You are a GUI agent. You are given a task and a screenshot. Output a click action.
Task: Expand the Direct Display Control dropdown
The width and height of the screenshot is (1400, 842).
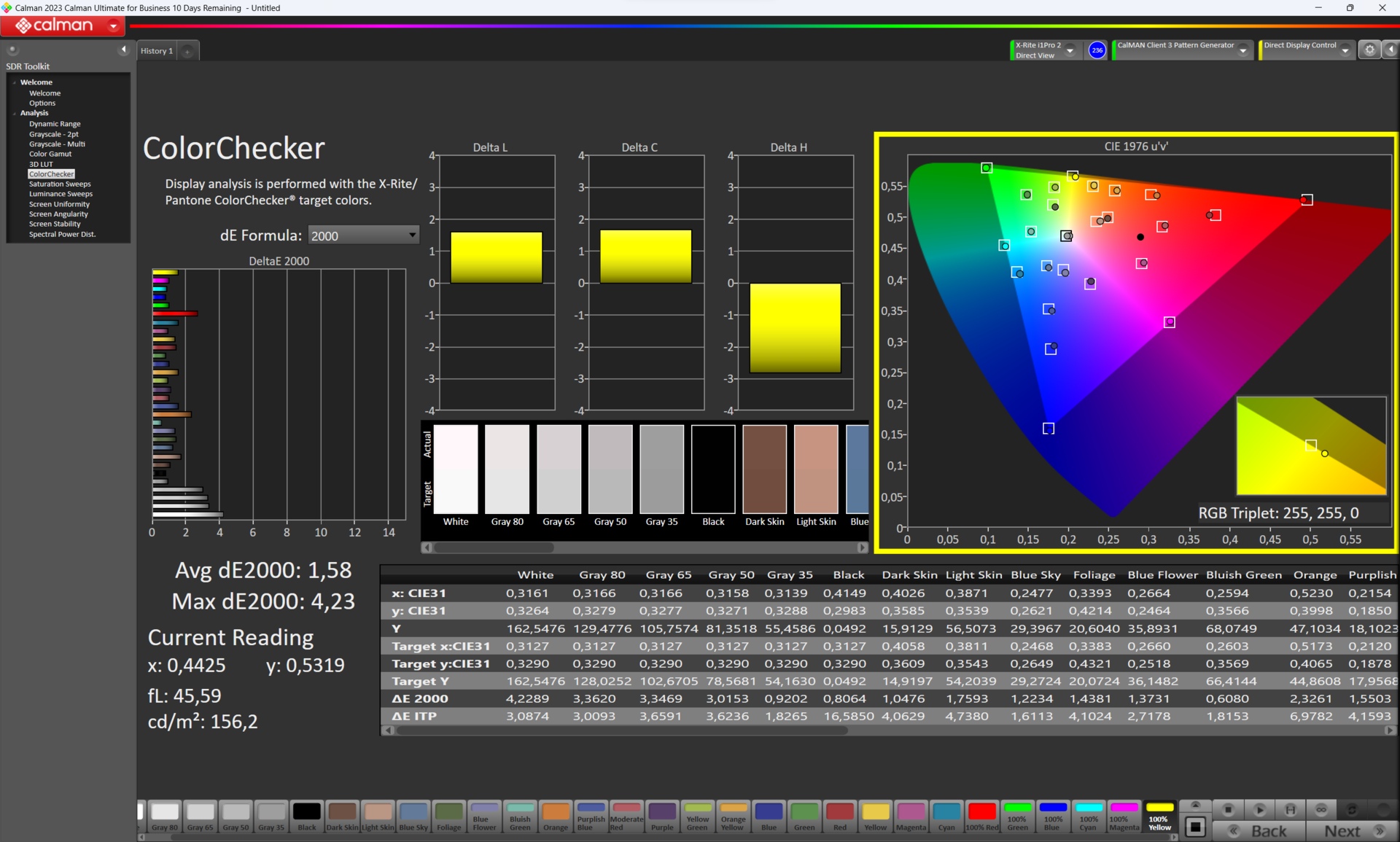tap(1345, 50)
